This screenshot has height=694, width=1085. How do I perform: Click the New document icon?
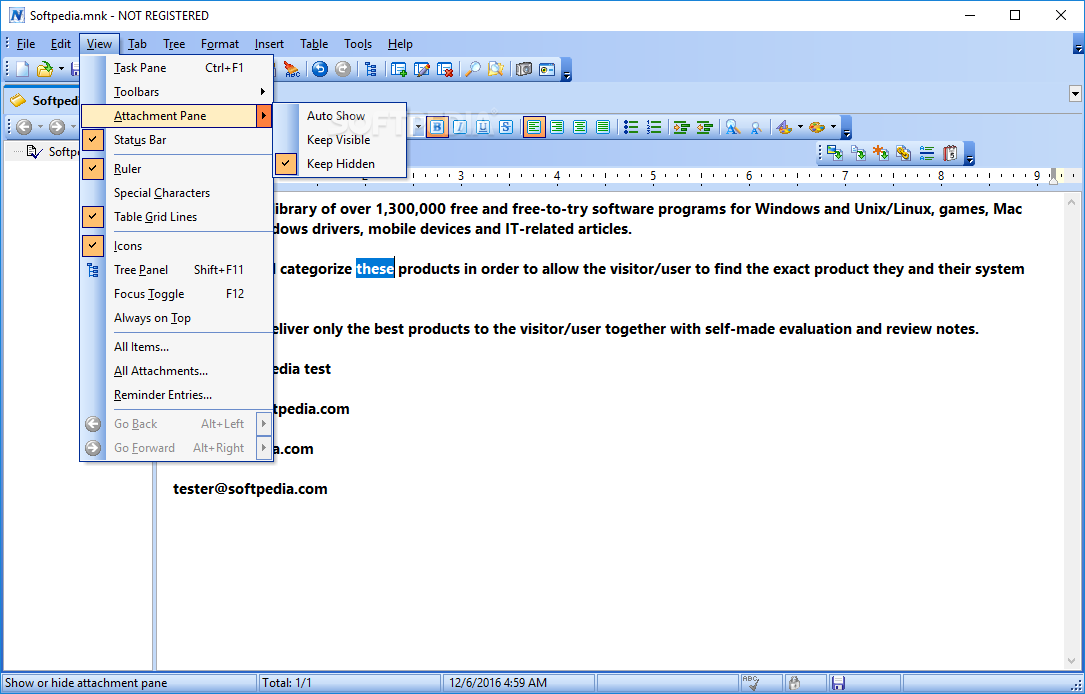click(23, 69)
